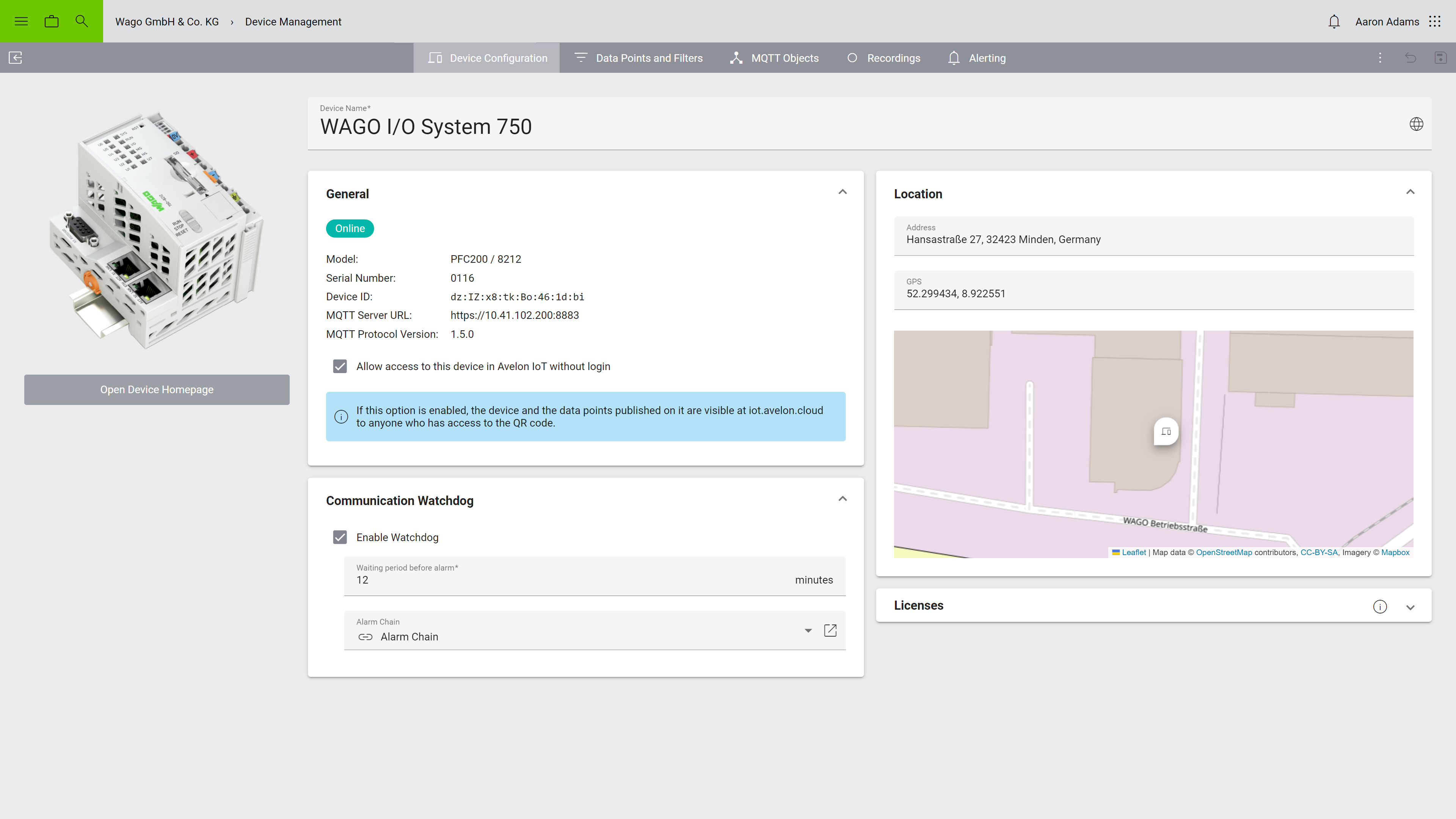Open the OpenStreetMap attribution link
Screen dimensions: 1456x819
pyautogui.click(x=1224, y=552)
